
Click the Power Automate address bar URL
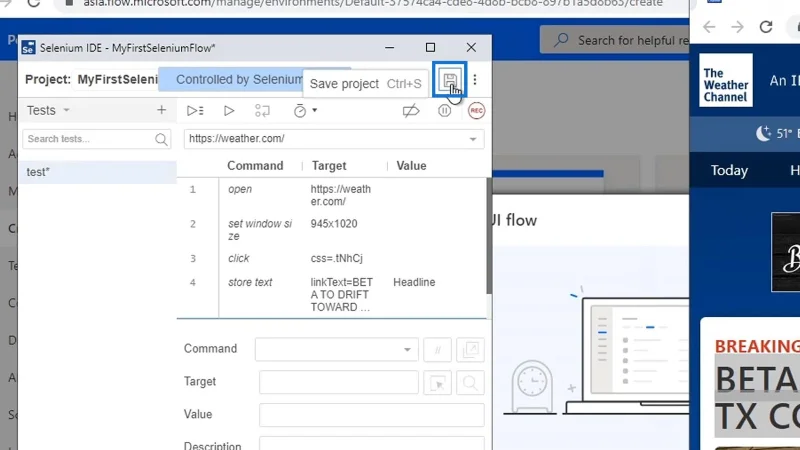tap(372, 4)
